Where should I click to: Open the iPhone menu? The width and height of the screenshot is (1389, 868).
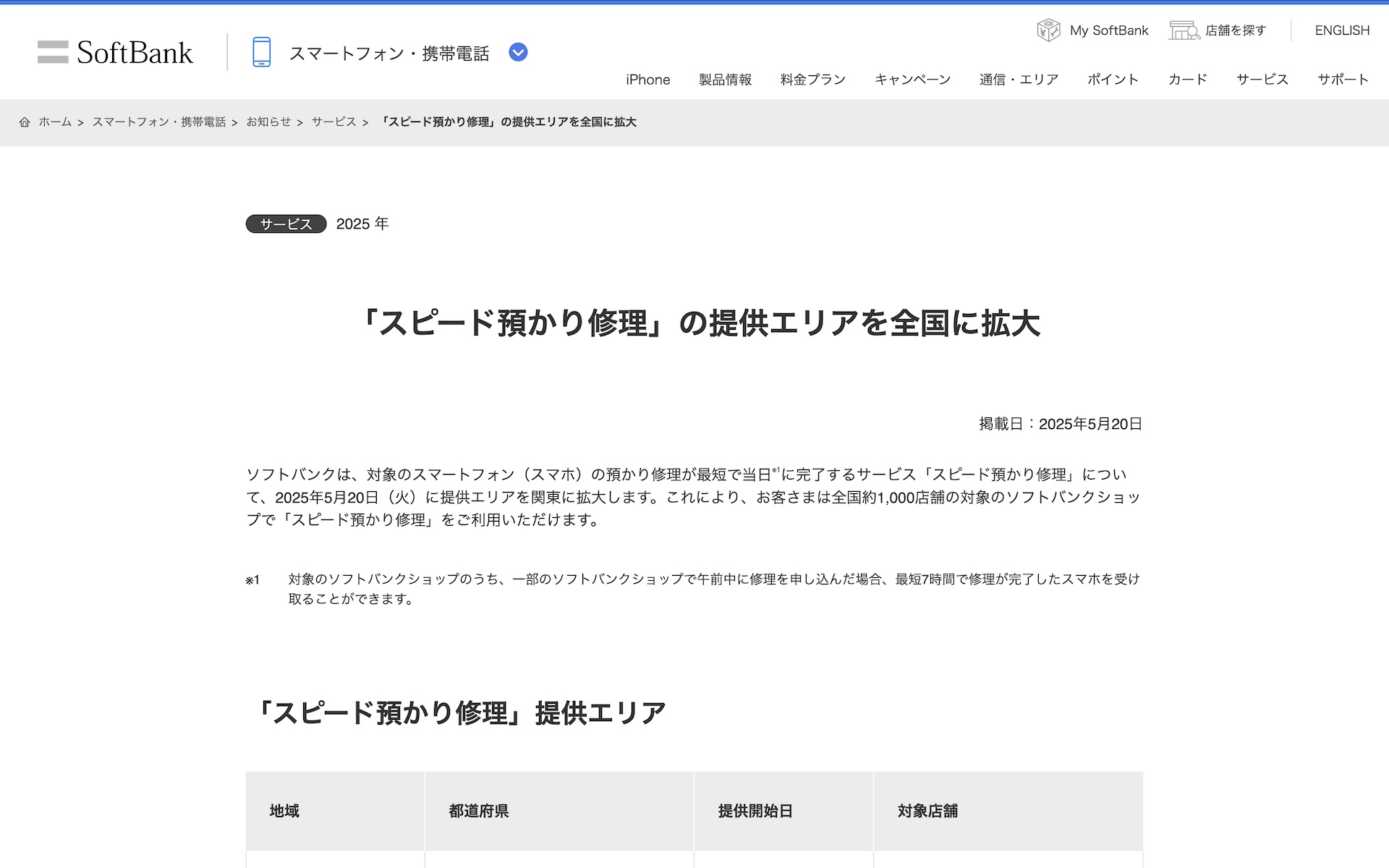[647, 80]
